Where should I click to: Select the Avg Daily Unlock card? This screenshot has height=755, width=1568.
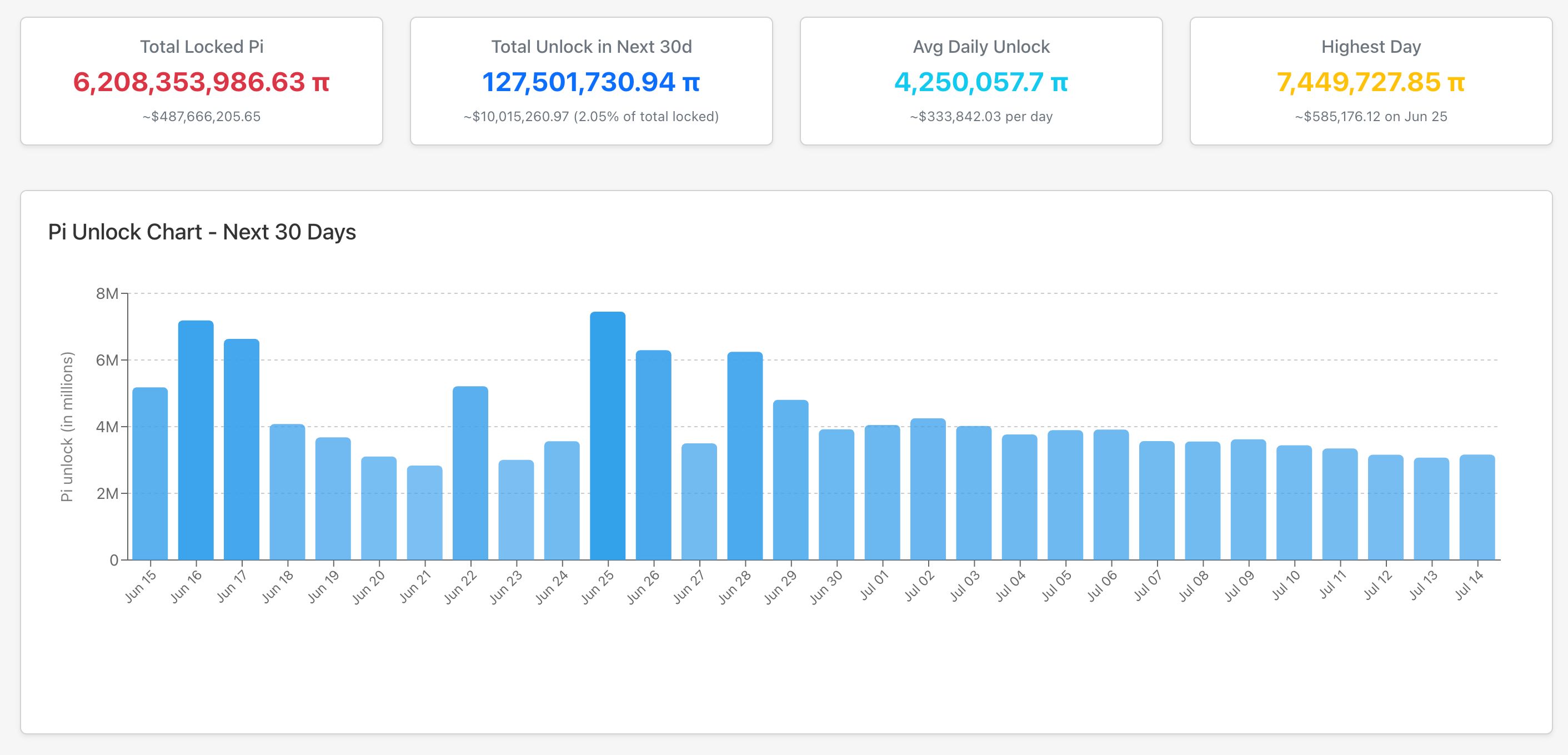tap(981, 81)
